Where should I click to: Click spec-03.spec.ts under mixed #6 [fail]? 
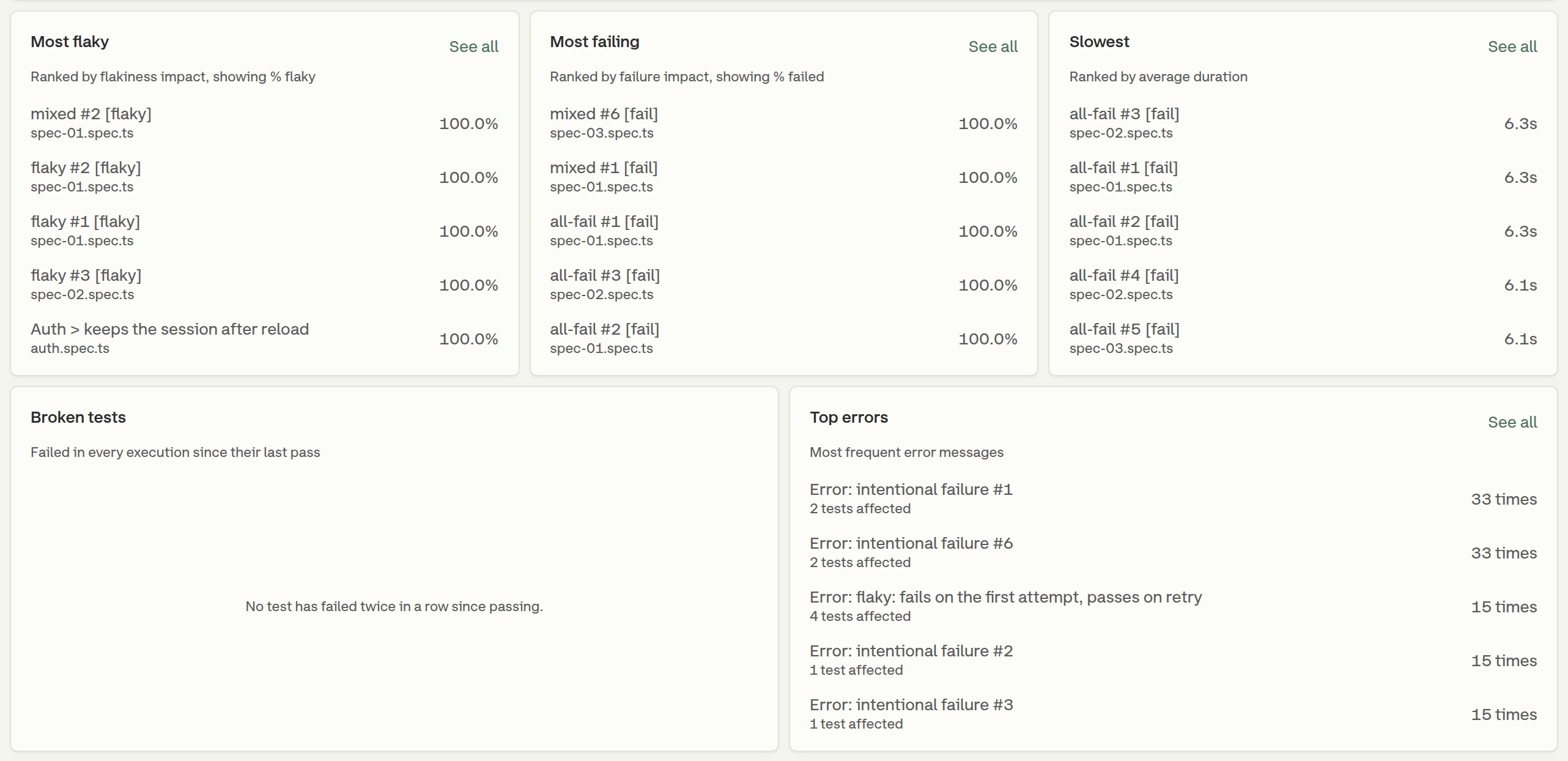point(601,133)
